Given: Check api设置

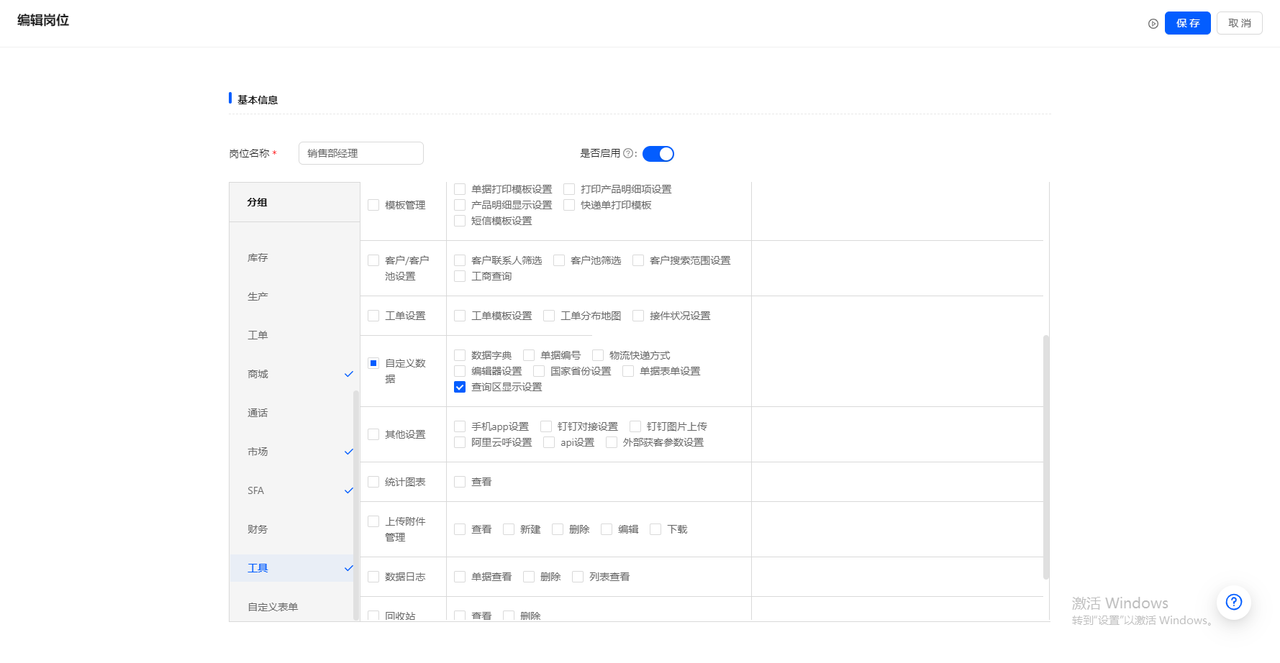Looking at the screenshot, I should 549,442.
